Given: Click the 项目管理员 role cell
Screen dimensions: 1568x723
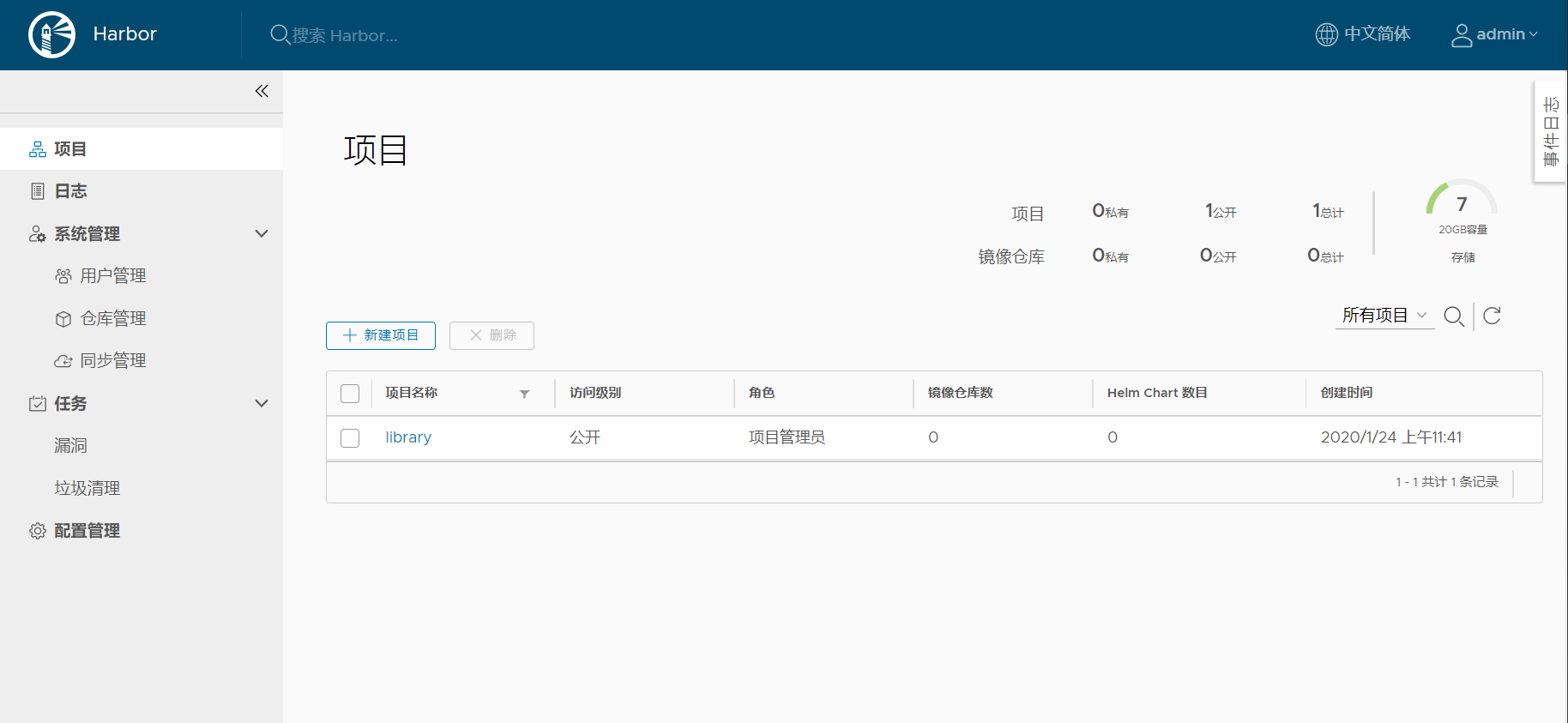Looking at the screenshot, I should click(787, 437).
